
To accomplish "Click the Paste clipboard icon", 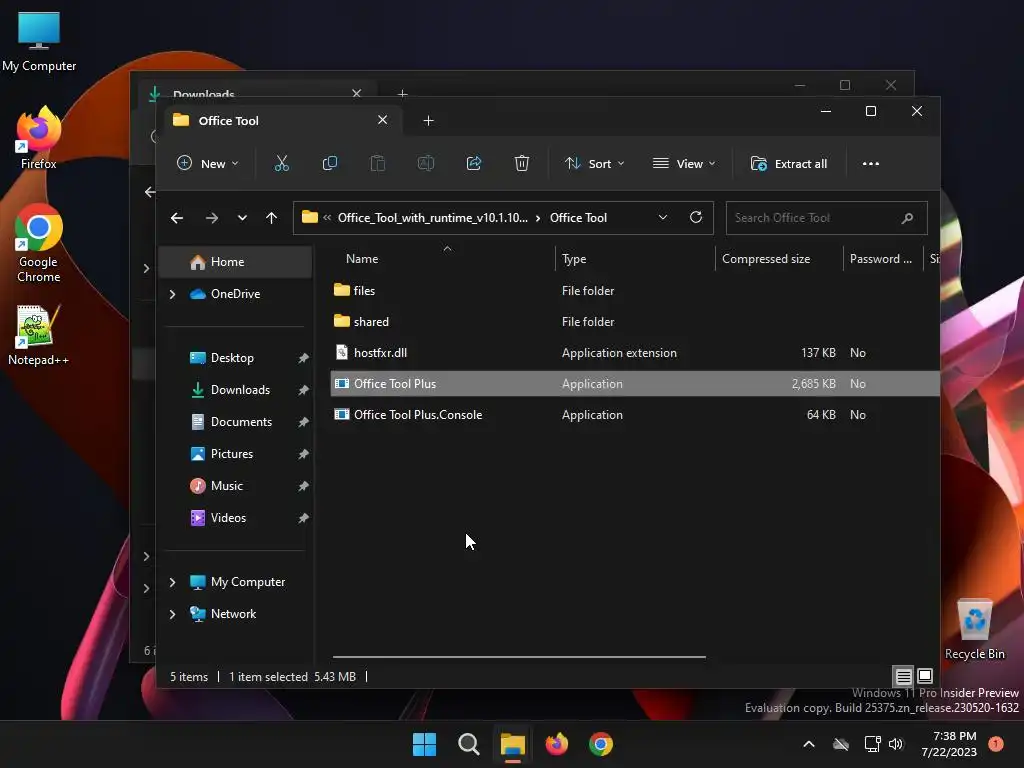I will point(377,163).
